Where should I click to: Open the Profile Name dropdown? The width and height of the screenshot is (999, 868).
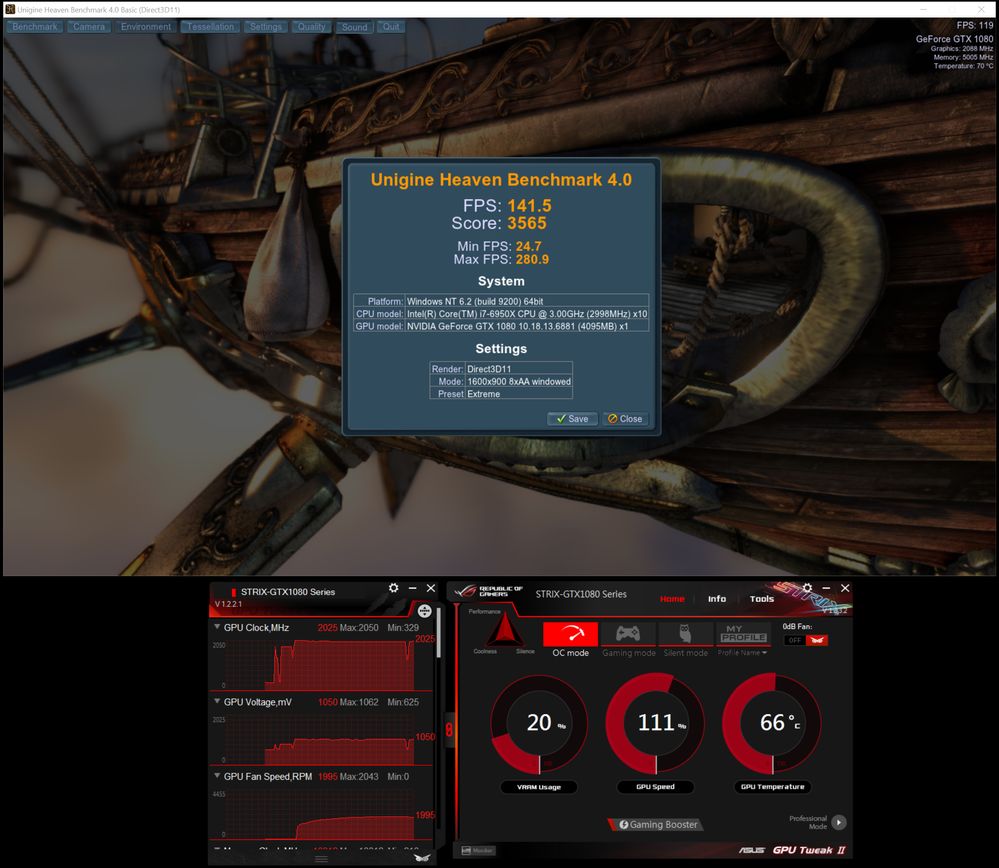743,653
